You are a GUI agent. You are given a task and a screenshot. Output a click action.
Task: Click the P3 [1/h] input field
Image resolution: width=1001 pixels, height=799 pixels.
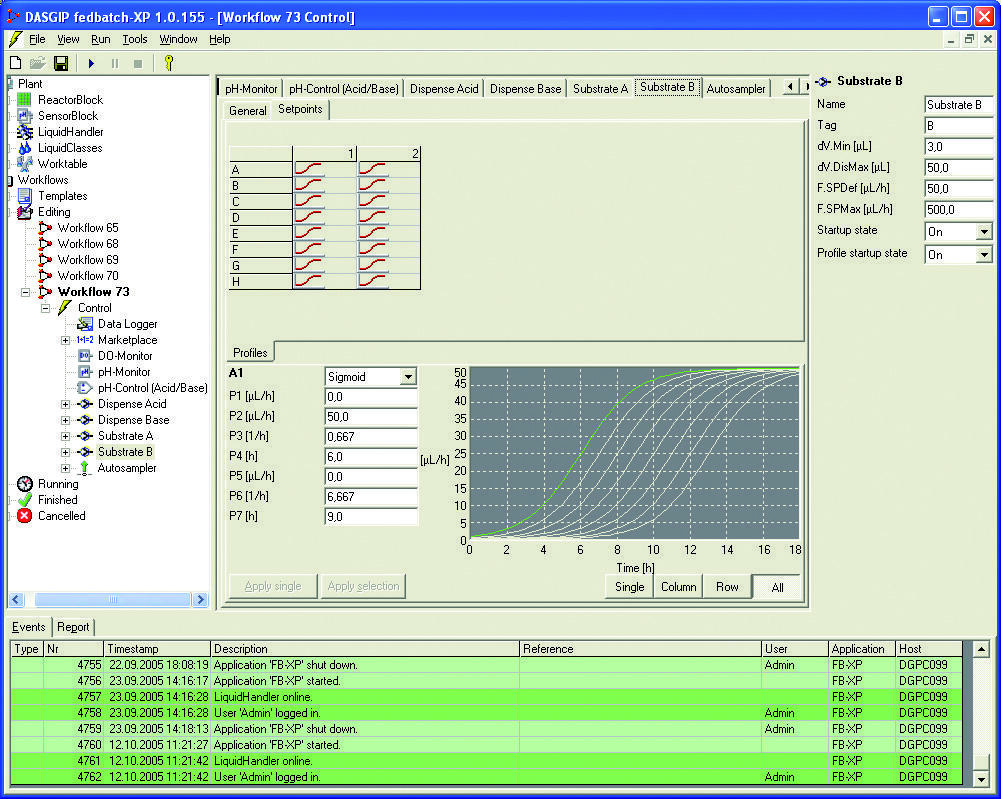point(371,437)
